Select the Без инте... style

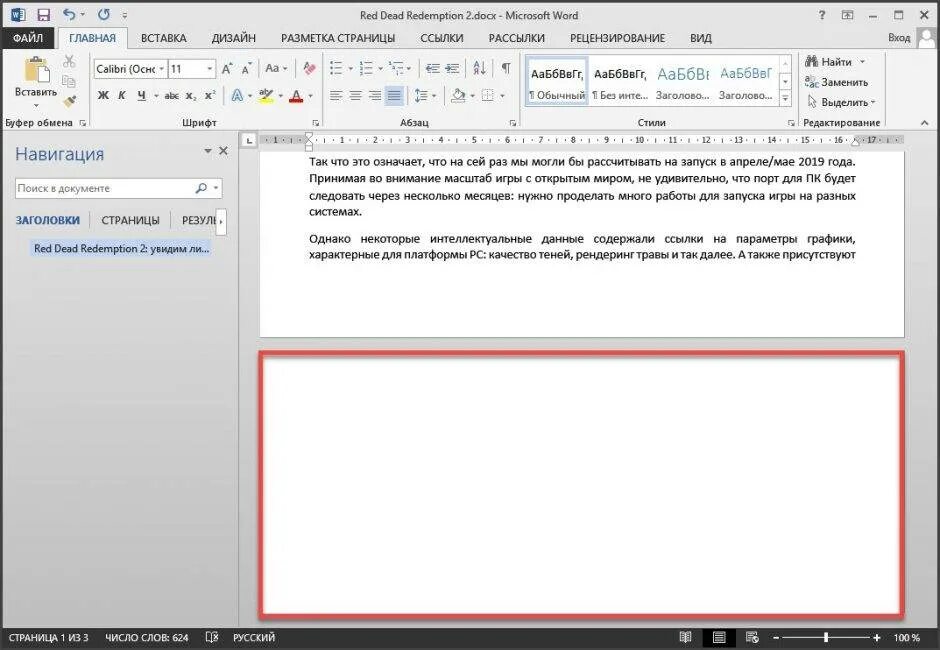tap(620, 82)
